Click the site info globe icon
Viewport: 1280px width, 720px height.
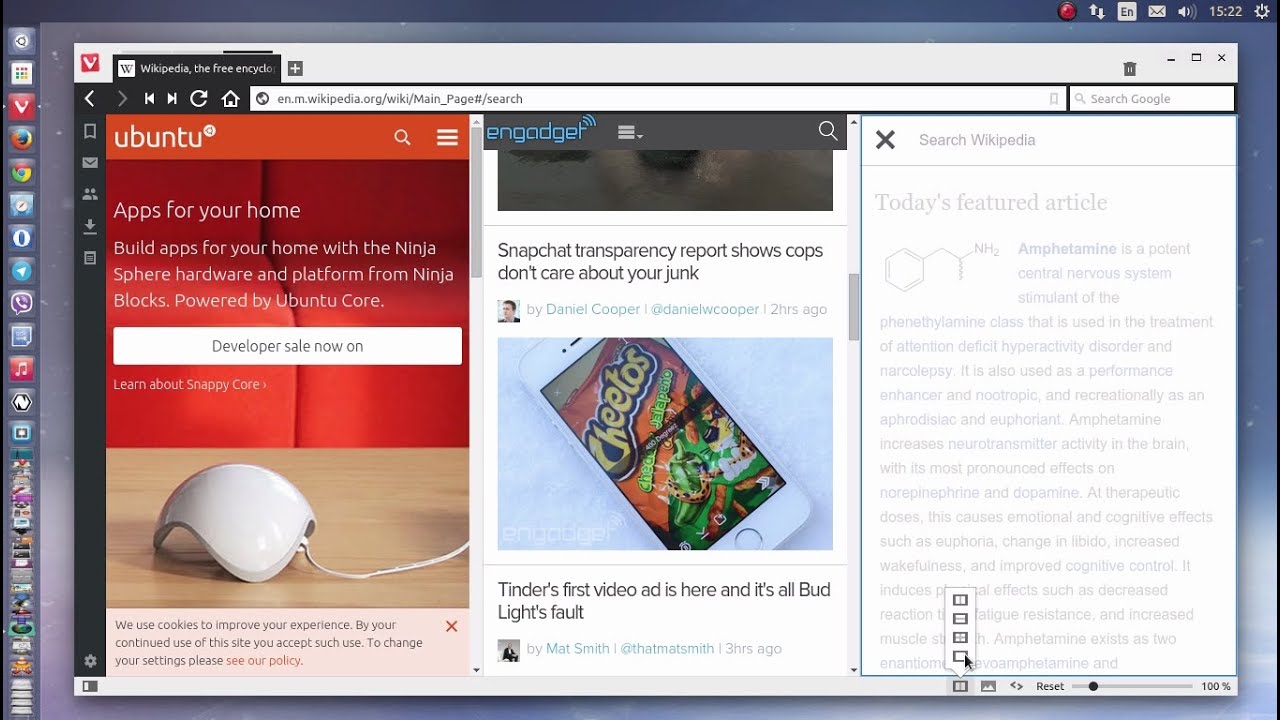(263, 98)
